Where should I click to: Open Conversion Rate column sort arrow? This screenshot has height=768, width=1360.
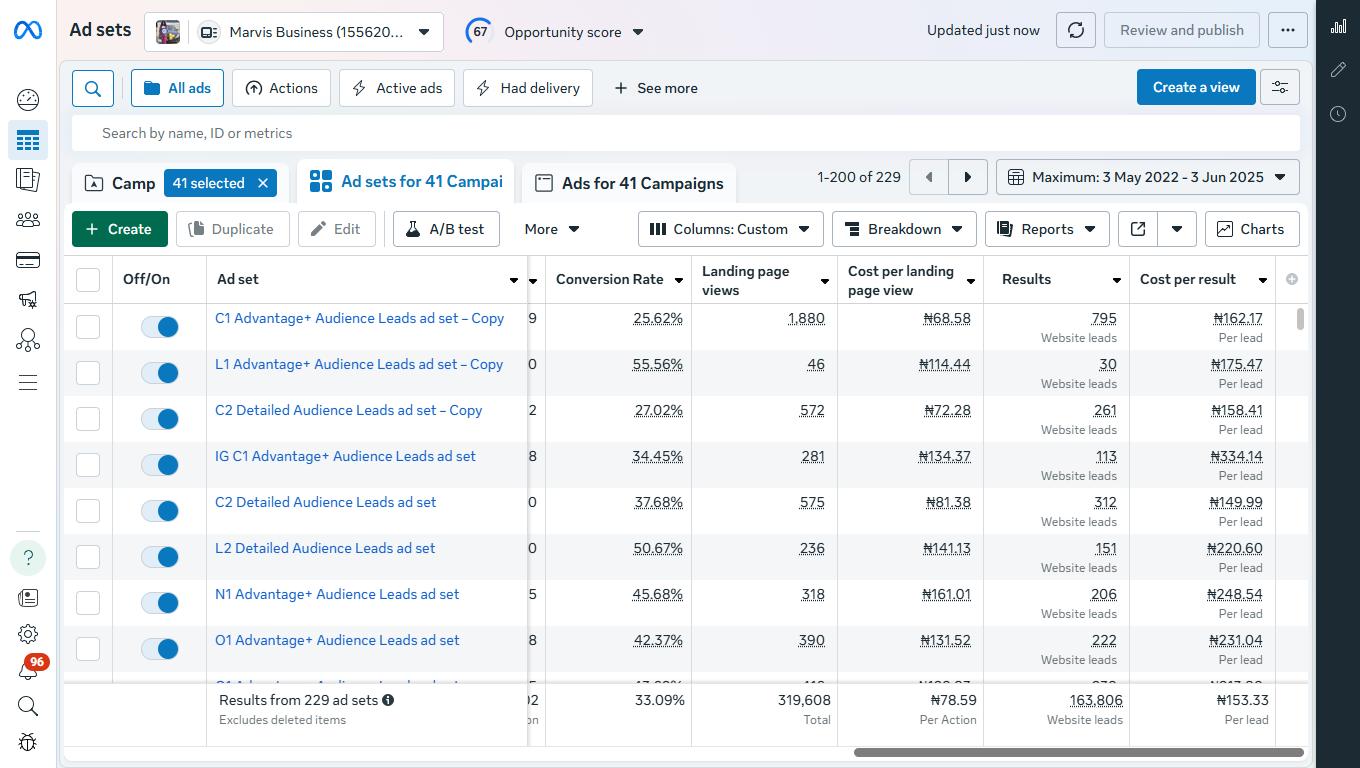[x=678, y=281]
